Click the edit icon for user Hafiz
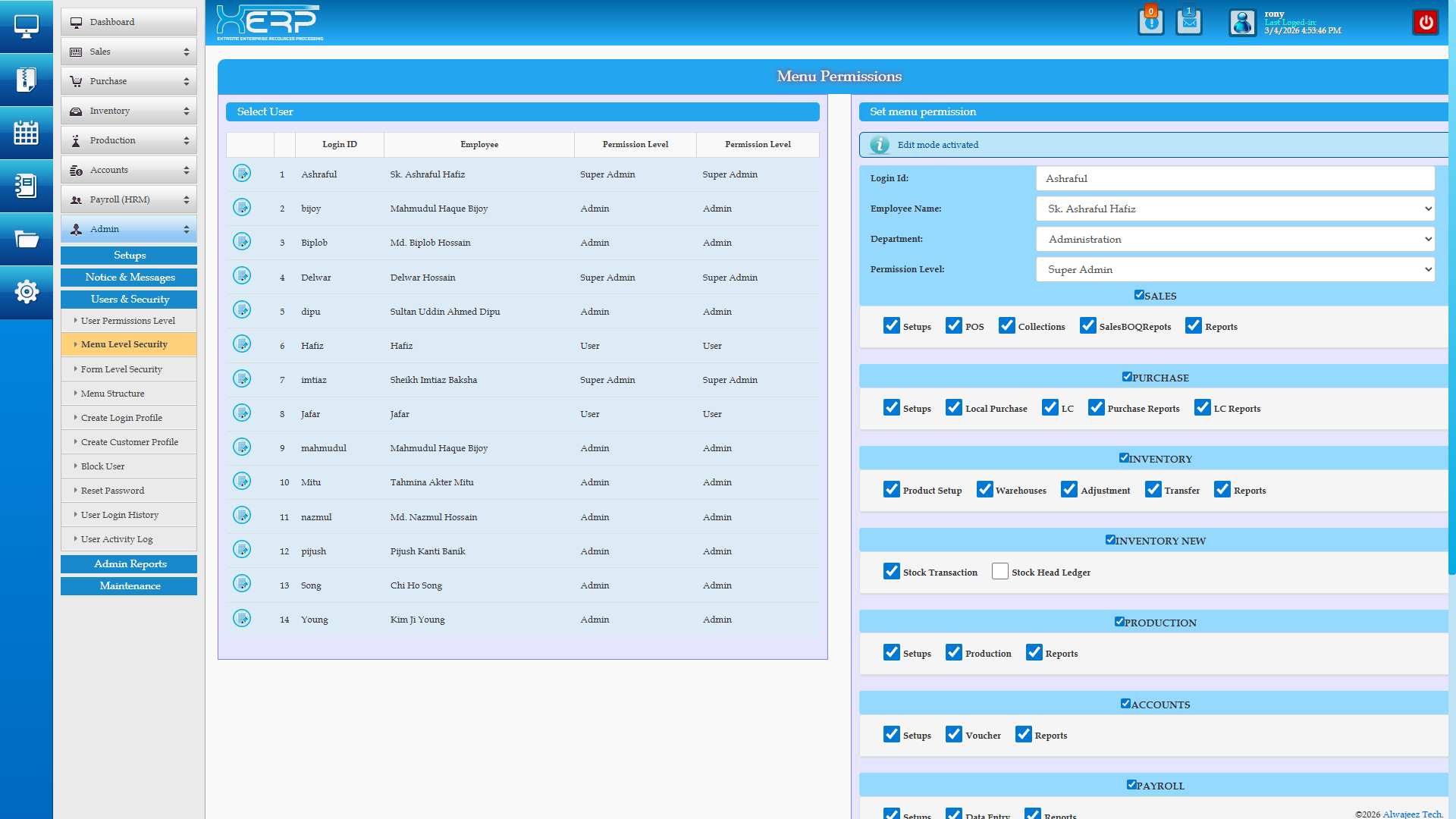Screen dimensions: 1456x819 coord(242,345)
